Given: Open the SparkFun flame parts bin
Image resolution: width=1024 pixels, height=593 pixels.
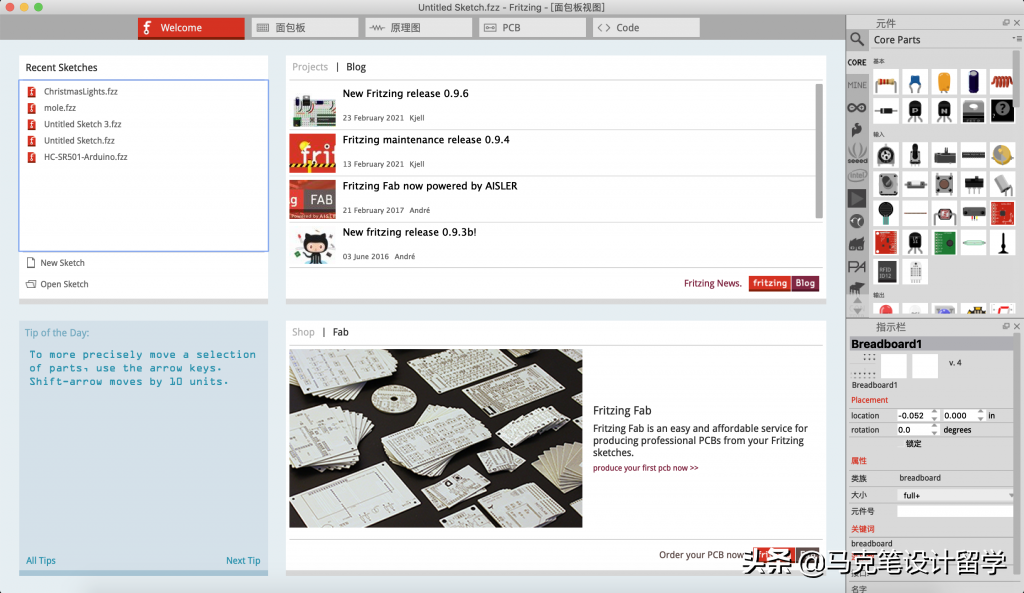Looking at the screenshot, I should coord(857,130).
